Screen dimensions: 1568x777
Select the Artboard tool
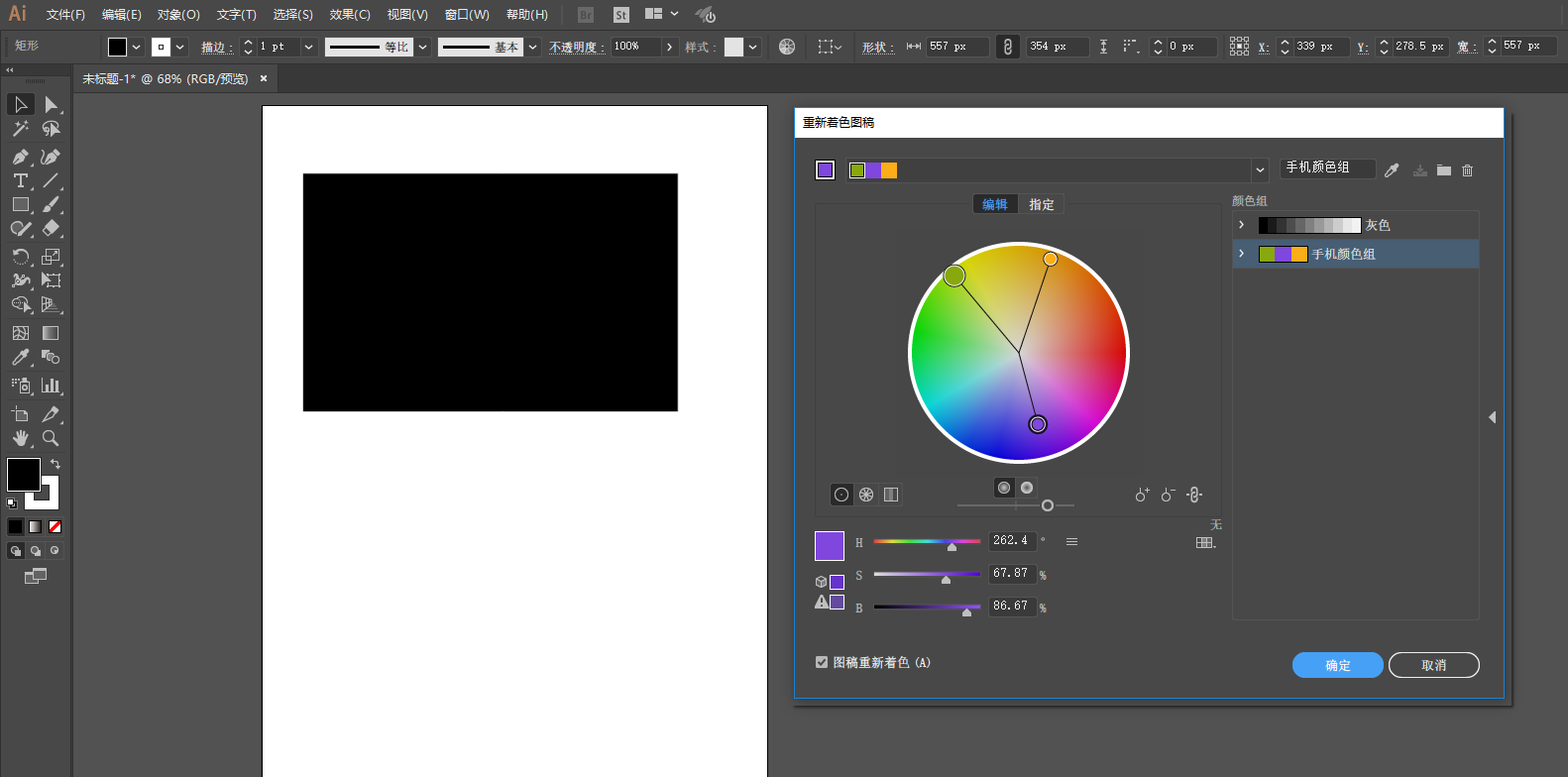click(20, 414)
